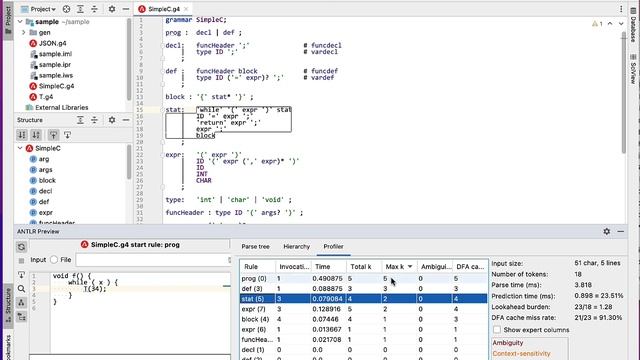Expand the gen folder

(23, 32)
